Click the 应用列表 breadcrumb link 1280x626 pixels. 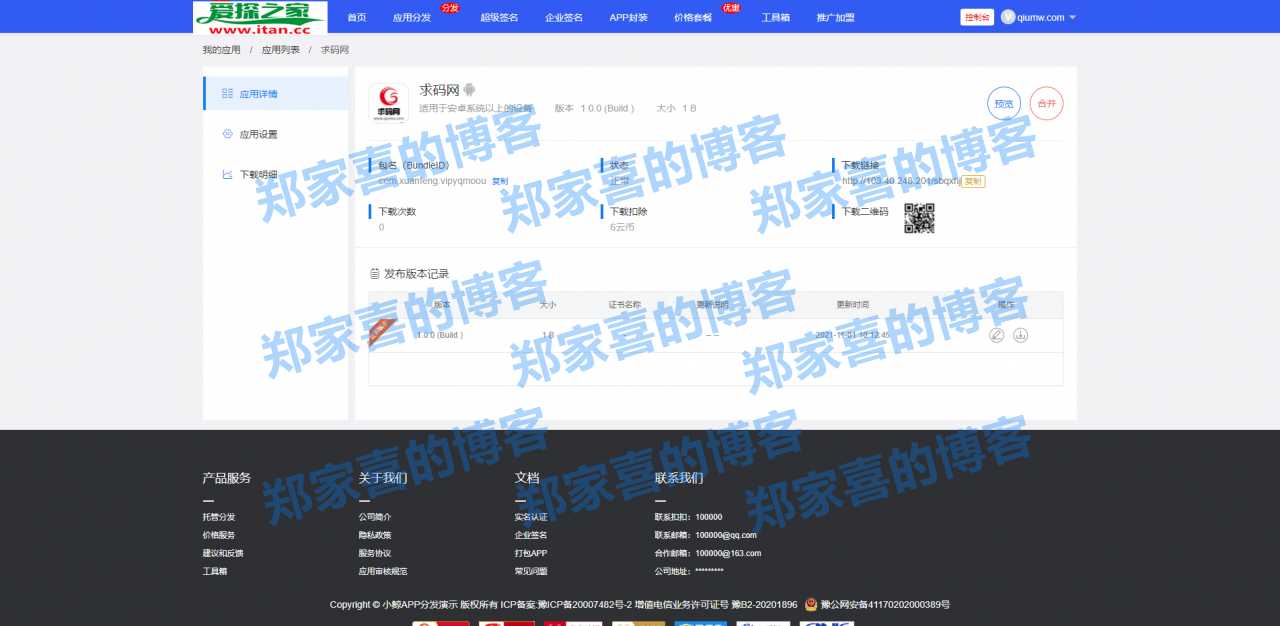coord(281,50)
